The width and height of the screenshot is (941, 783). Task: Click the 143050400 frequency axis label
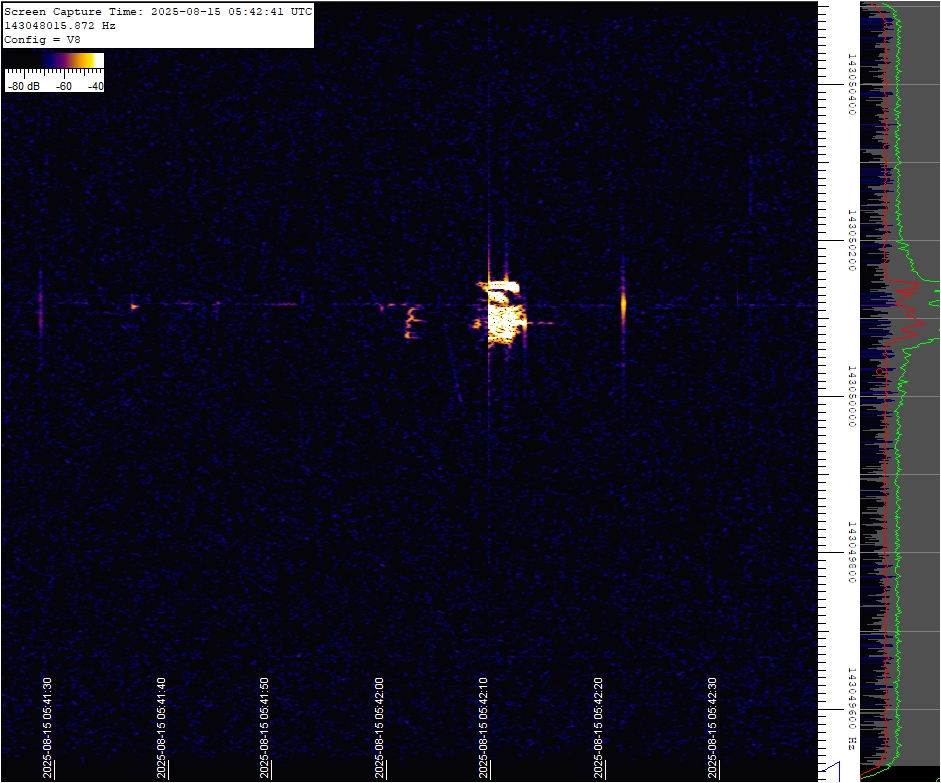point(851,85)
